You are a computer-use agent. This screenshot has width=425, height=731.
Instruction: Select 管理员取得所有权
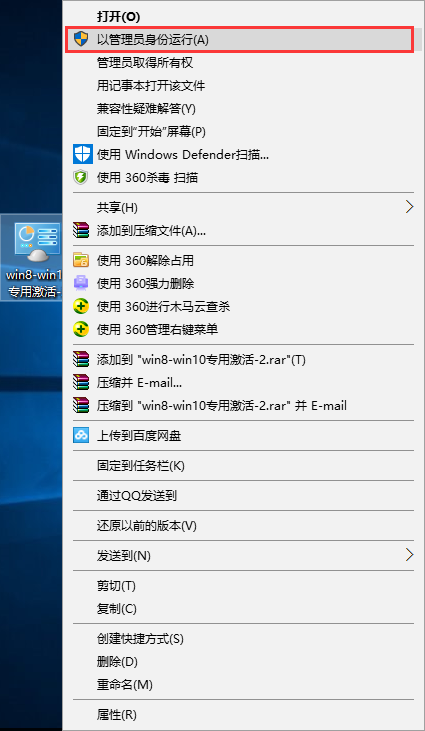(144, 62)
